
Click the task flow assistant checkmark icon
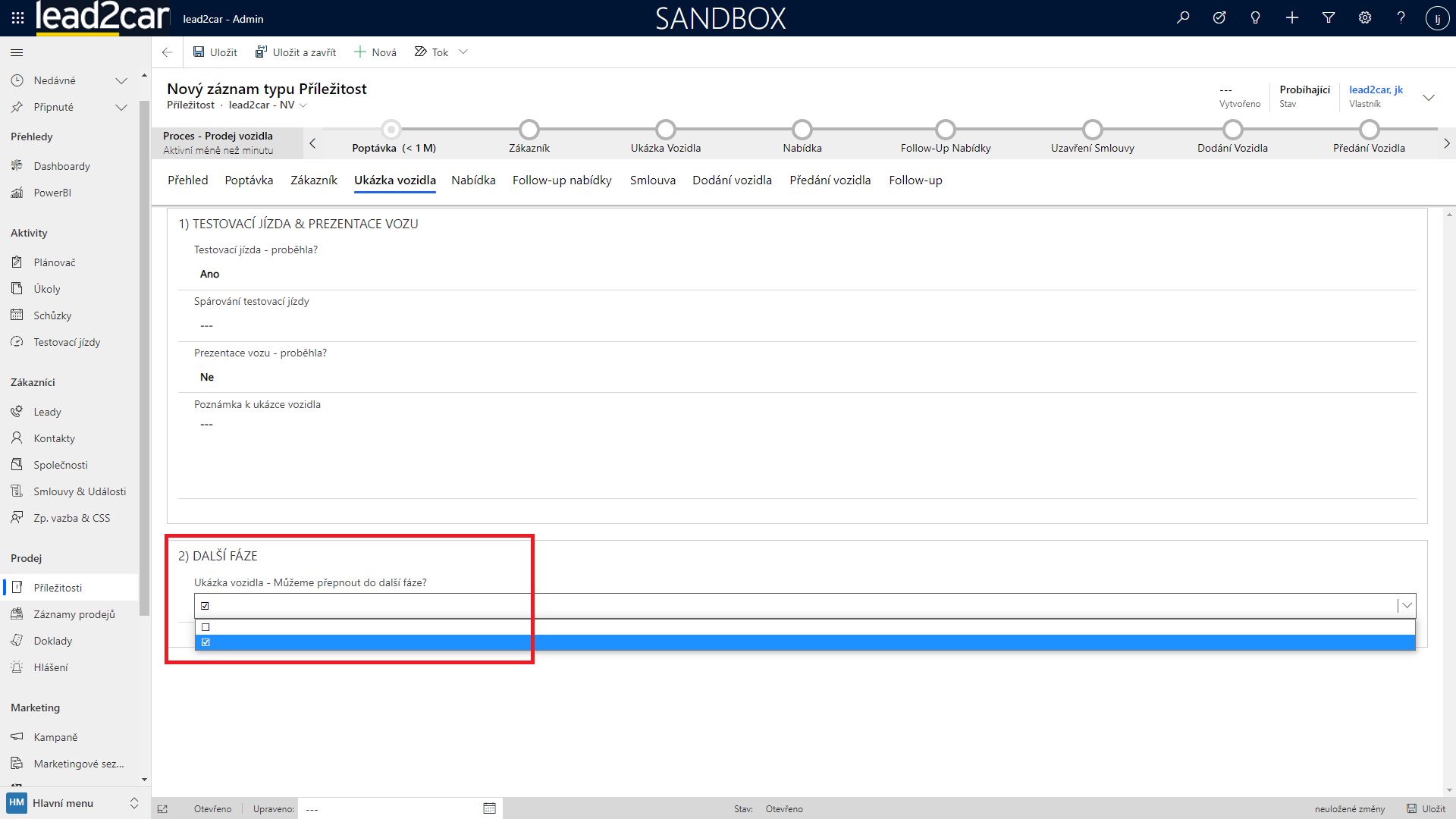pyautogui.click(x=1219, y=17)
